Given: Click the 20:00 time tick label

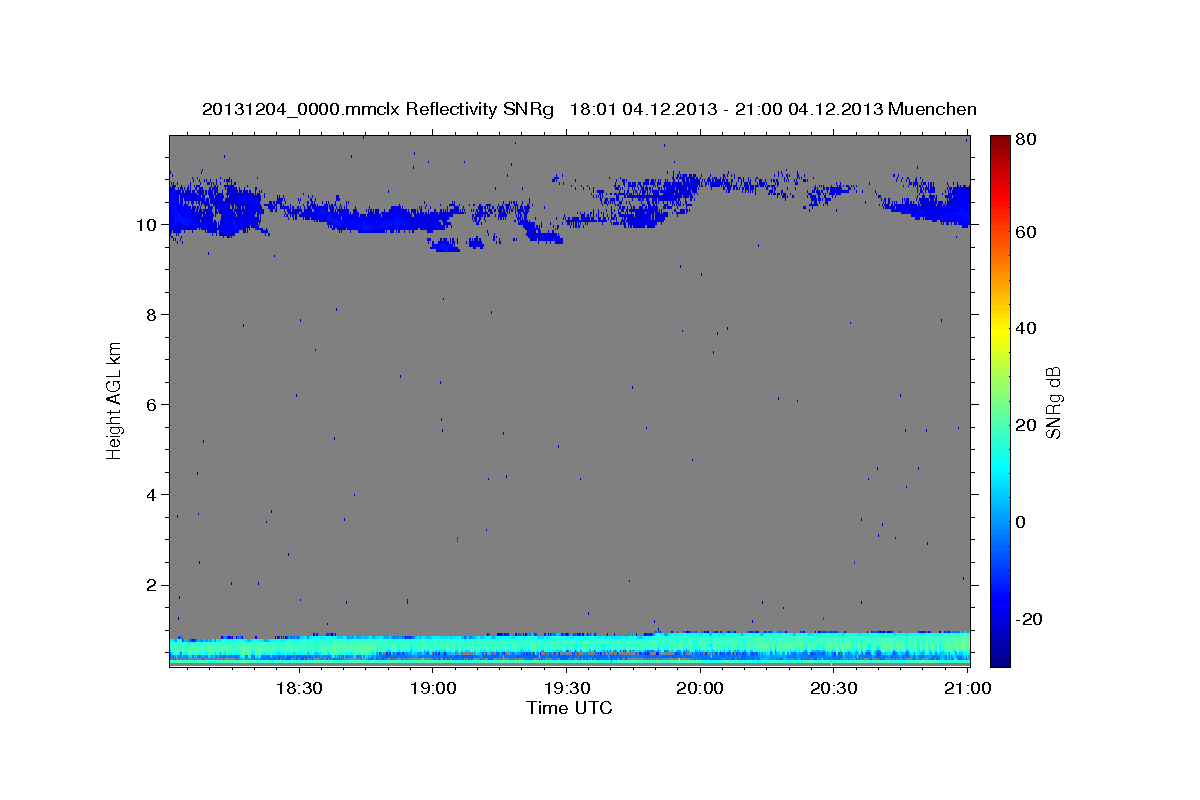Looking at the screenshot, I should point(700,688).
